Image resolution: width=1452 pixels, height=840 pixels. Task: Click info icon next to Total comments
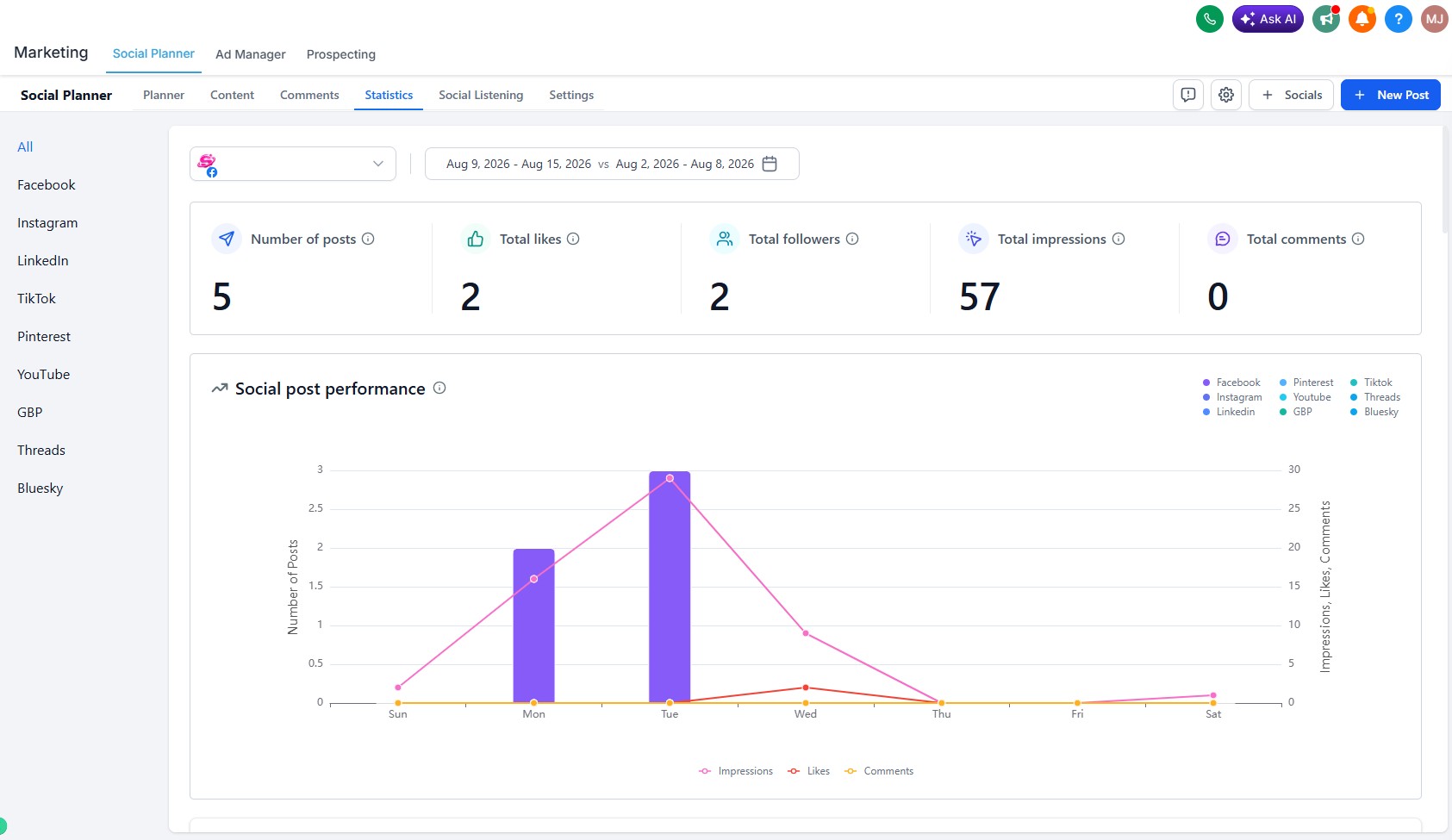(1358, 239)
